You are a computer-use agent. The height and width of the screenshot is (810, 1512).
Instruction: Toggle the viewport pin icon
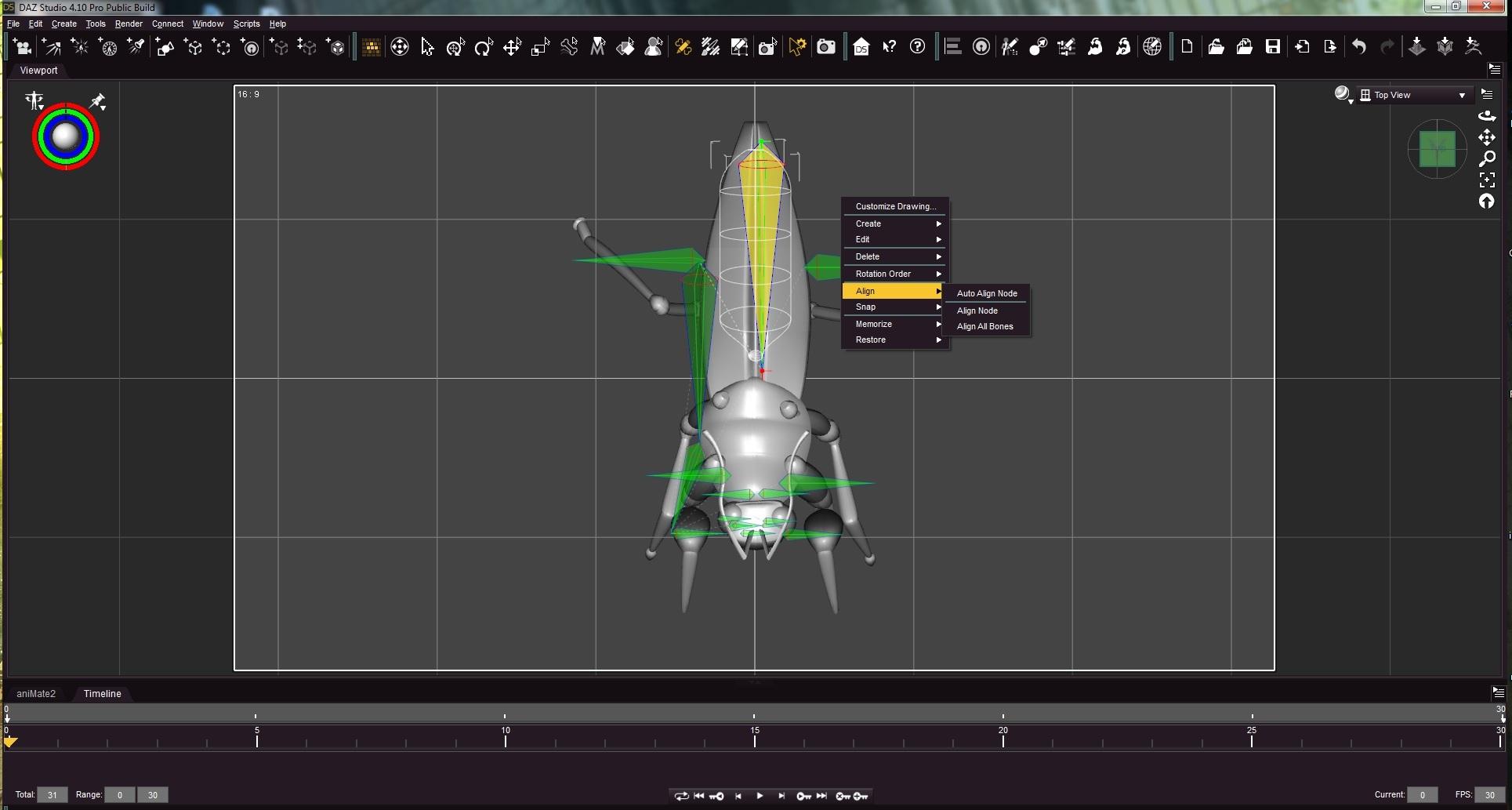pos(98,101)
